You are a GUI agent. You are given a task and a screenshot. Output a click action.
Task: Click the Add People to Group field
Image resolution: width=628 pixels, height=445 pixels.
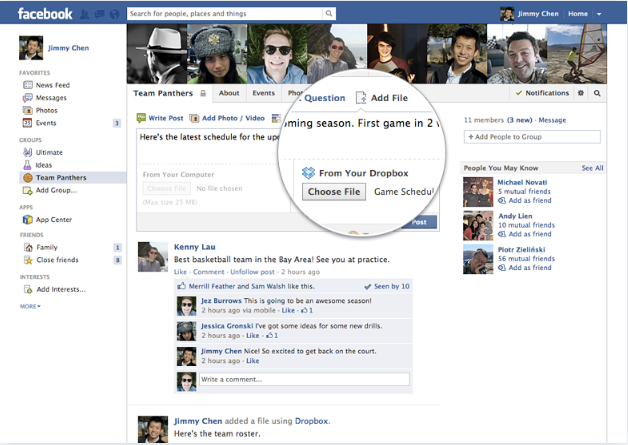click(532, 136)
